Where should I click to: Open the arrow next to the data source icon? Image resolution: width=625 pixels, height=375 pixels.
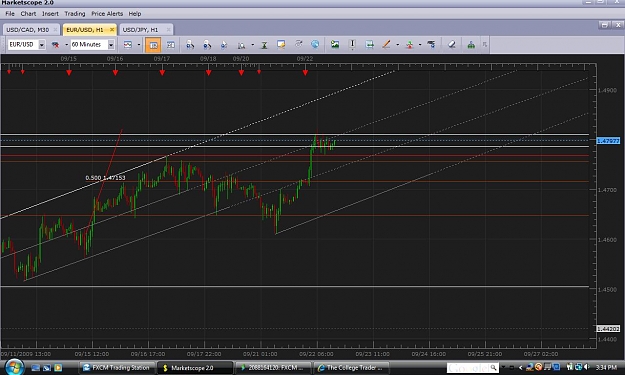tap(67, 45)
